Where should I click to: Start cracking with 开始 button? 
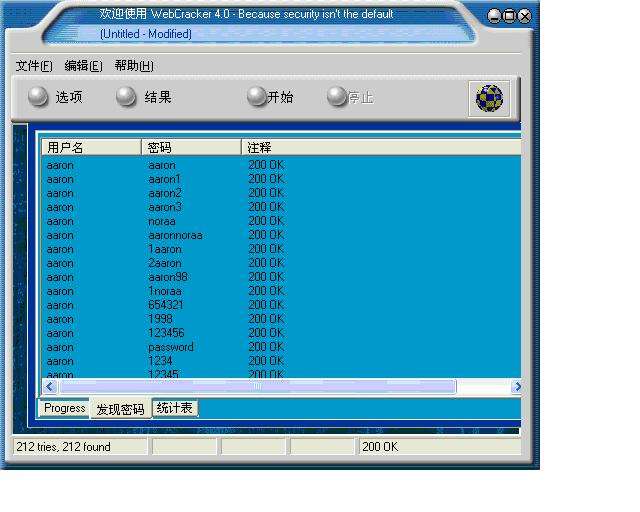click(270, 97)
